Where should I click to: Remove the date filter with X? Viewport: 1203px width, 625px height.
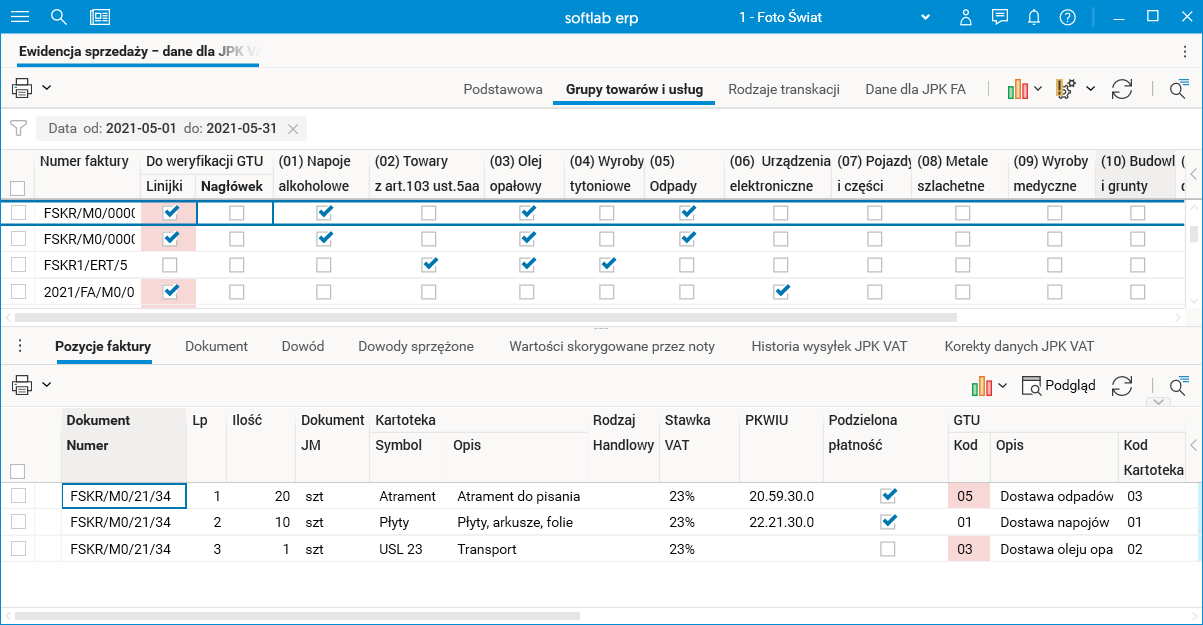pyautogui.click(x=293, y=129)
